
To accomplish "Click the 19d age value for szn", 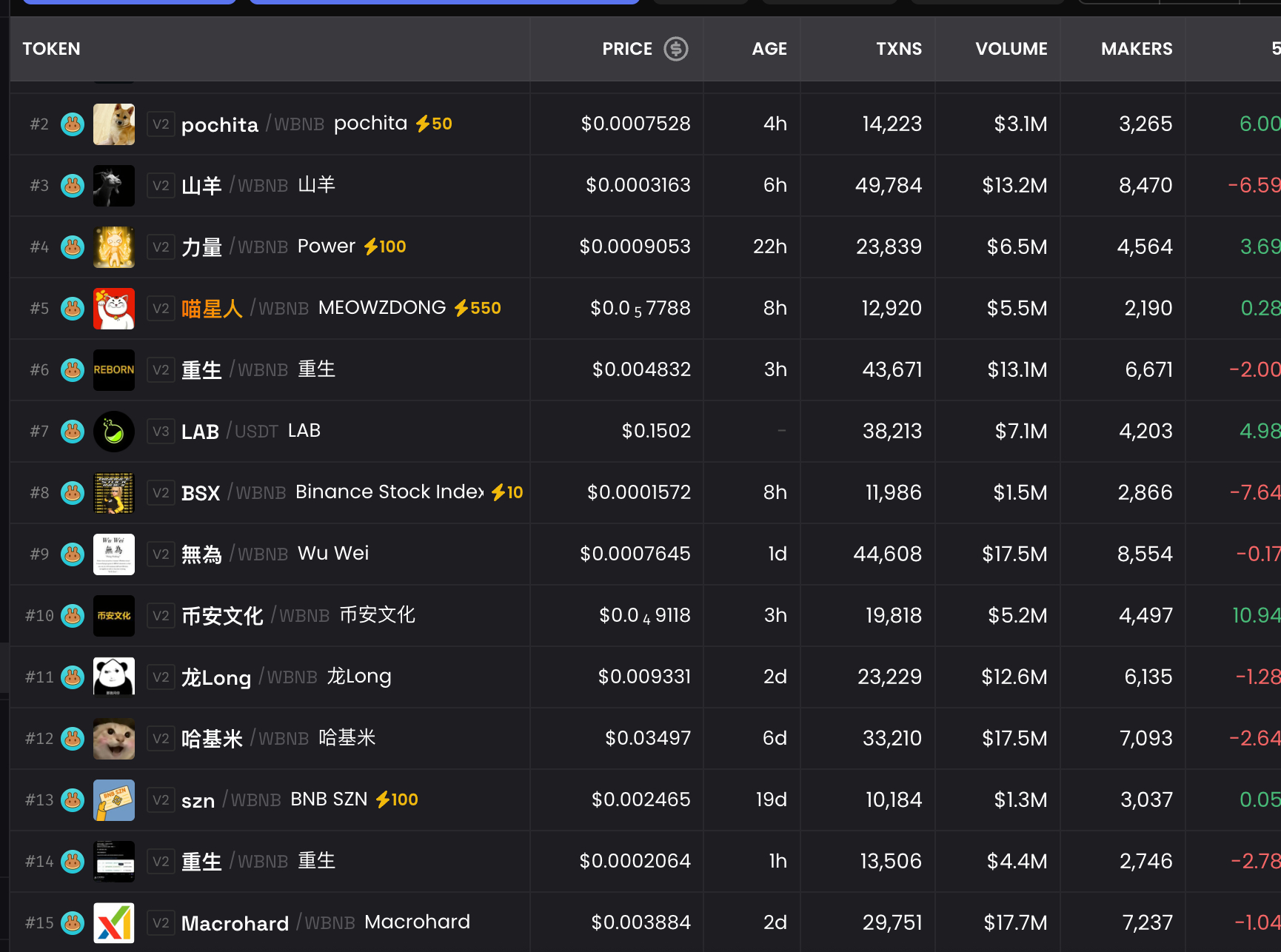I will (x=771, y=800).
